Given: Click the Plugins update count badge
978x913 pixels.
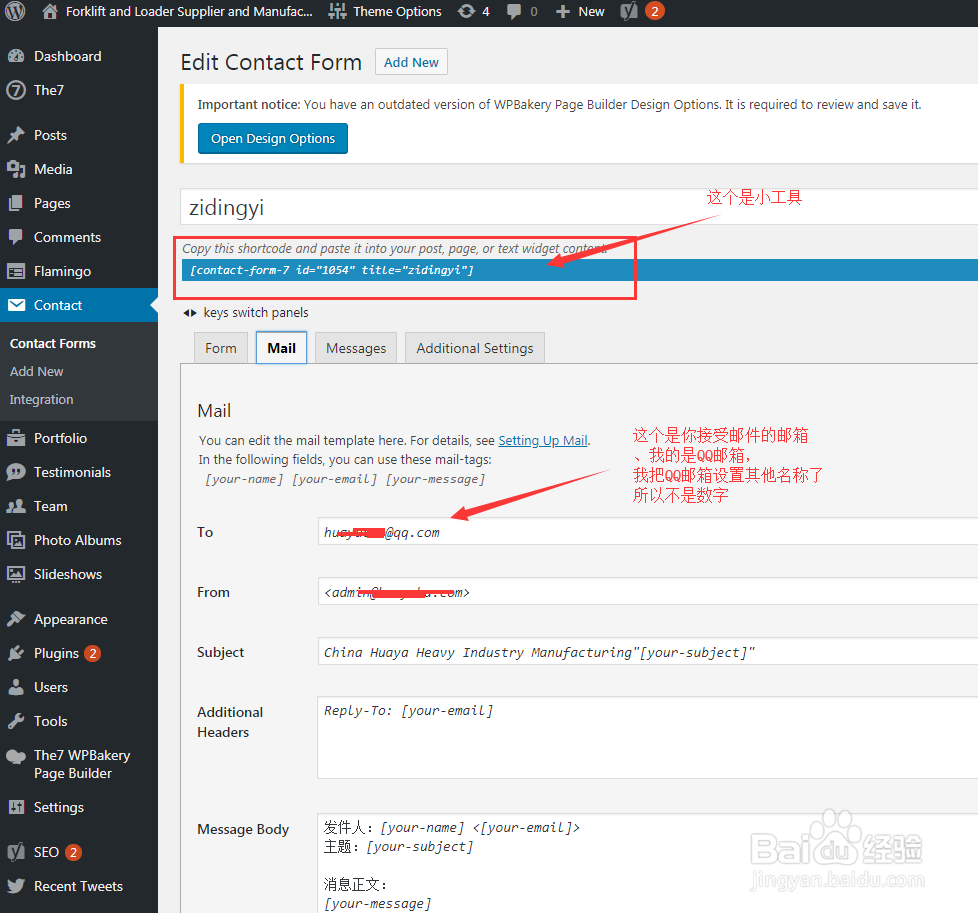Looking at the screenshot, I should [92, 653].
